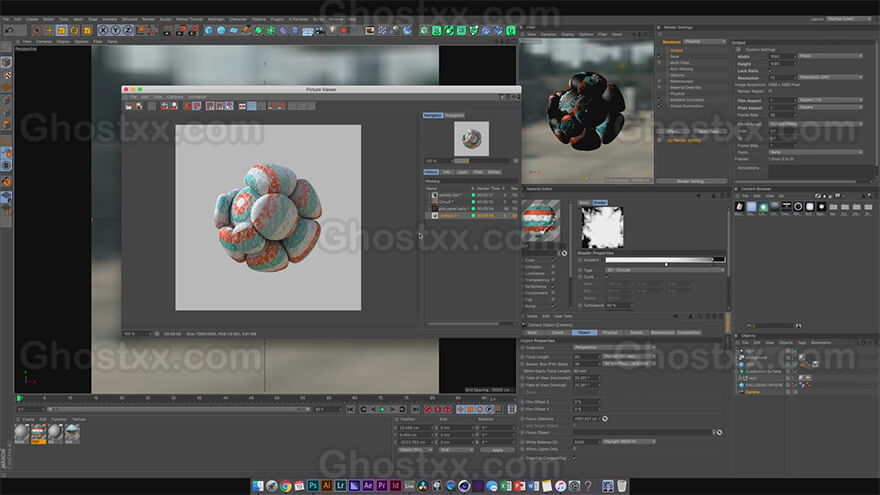This screenshot has width=880, height=495.
Task: Go to end of animation
Action: pyautogui.click(x=415, y=410)
